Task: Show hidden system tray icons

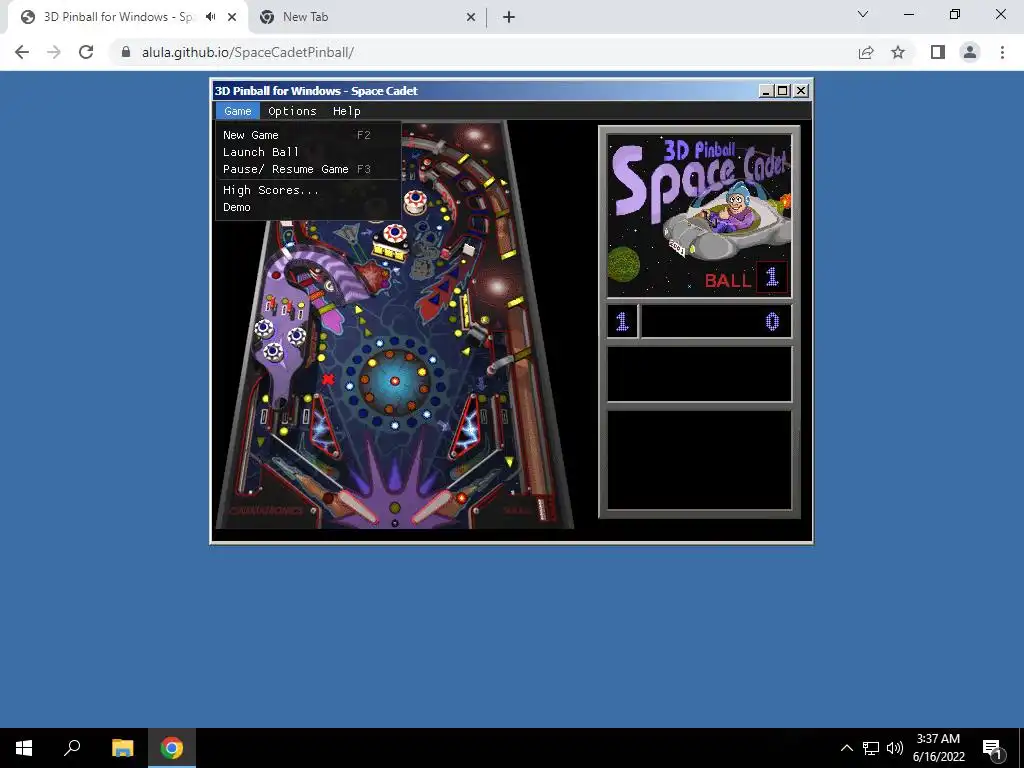Action: click(846, 748)
